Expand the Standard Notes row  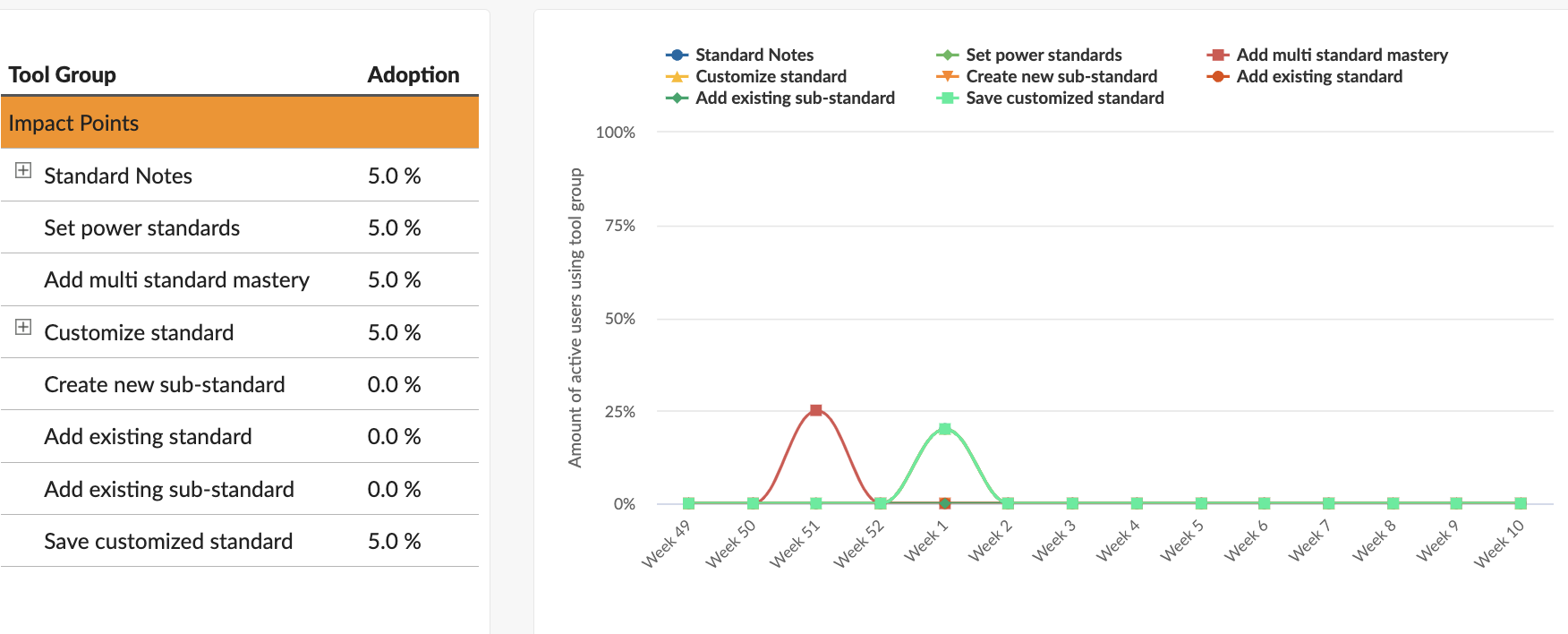coord(23,170)
